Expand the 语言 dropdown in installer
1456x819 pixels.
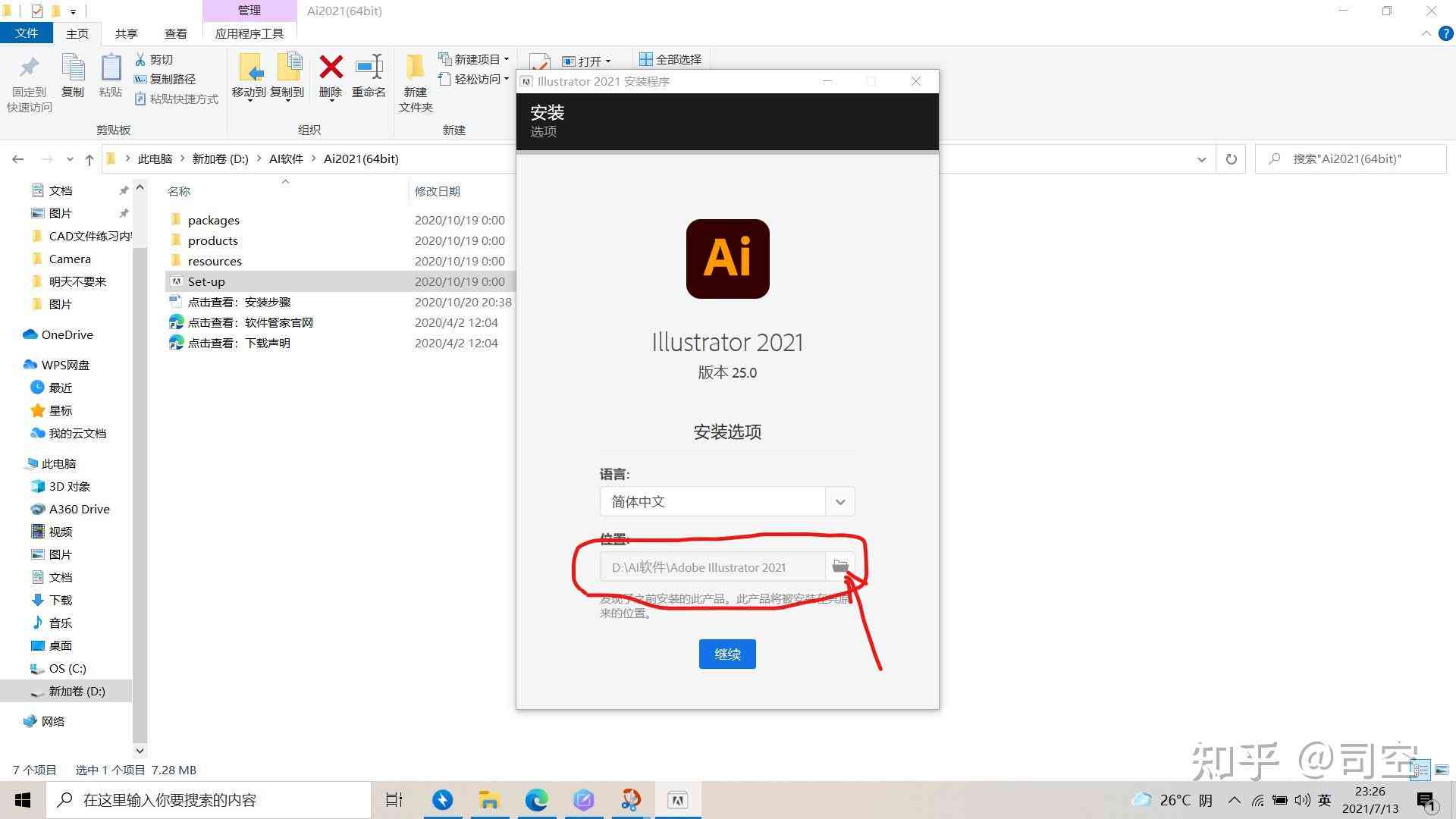[x=840, y=501]
